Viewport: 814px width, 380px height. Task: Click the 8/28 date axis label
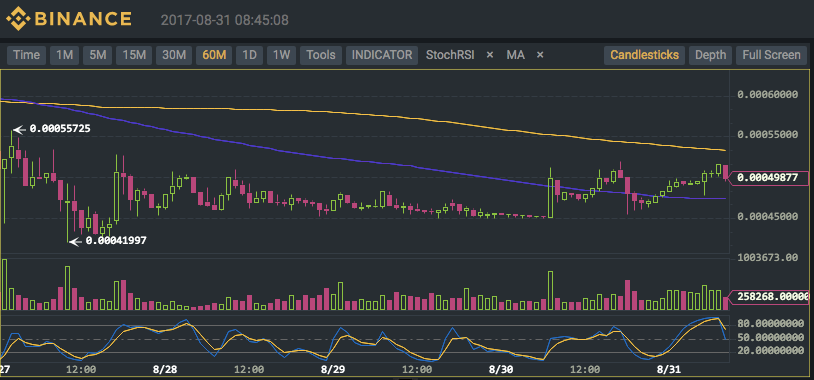point(165,370)
